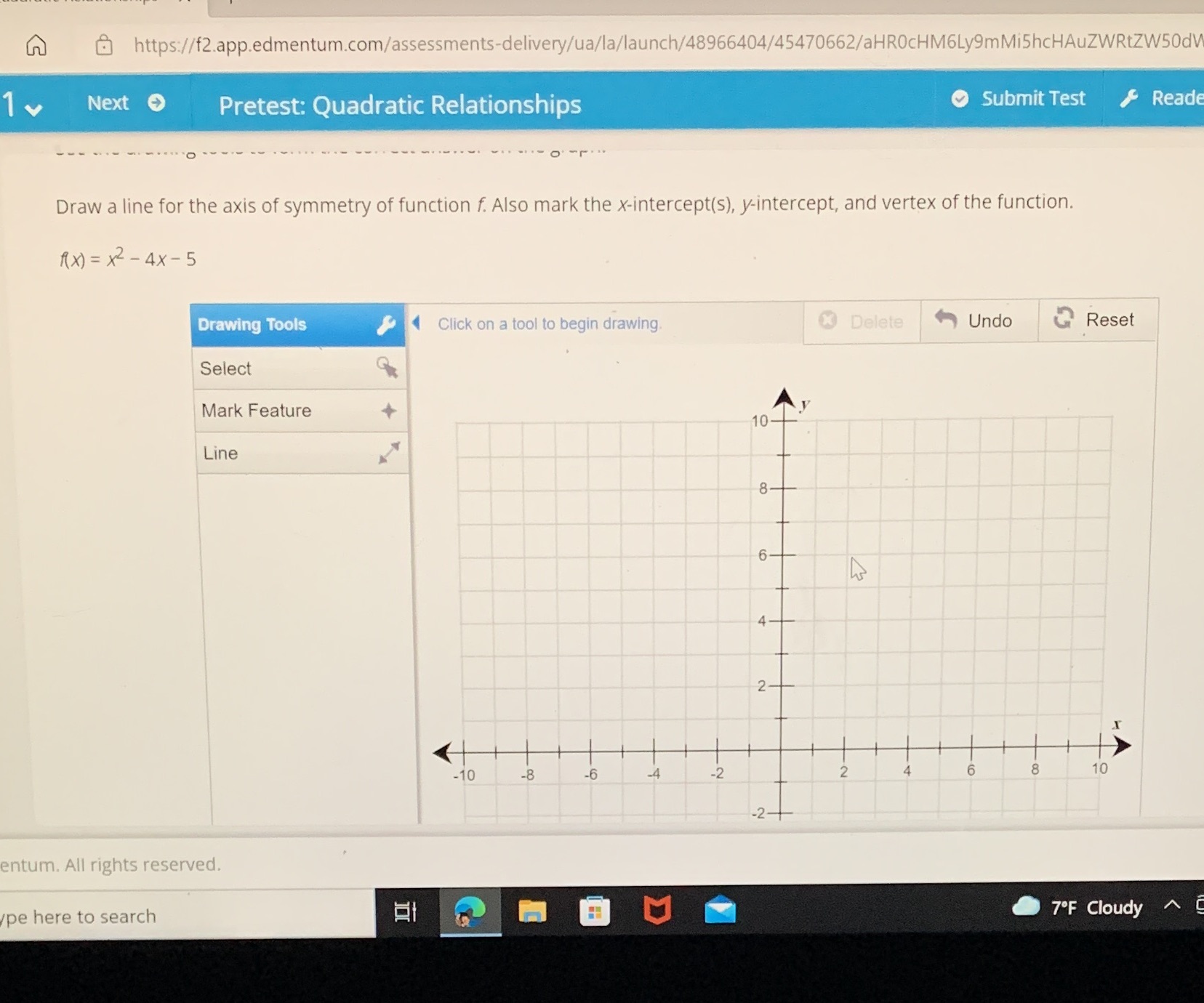Choose the Line drawing tool
The image size is (1204, 1003).
[302, 453]
